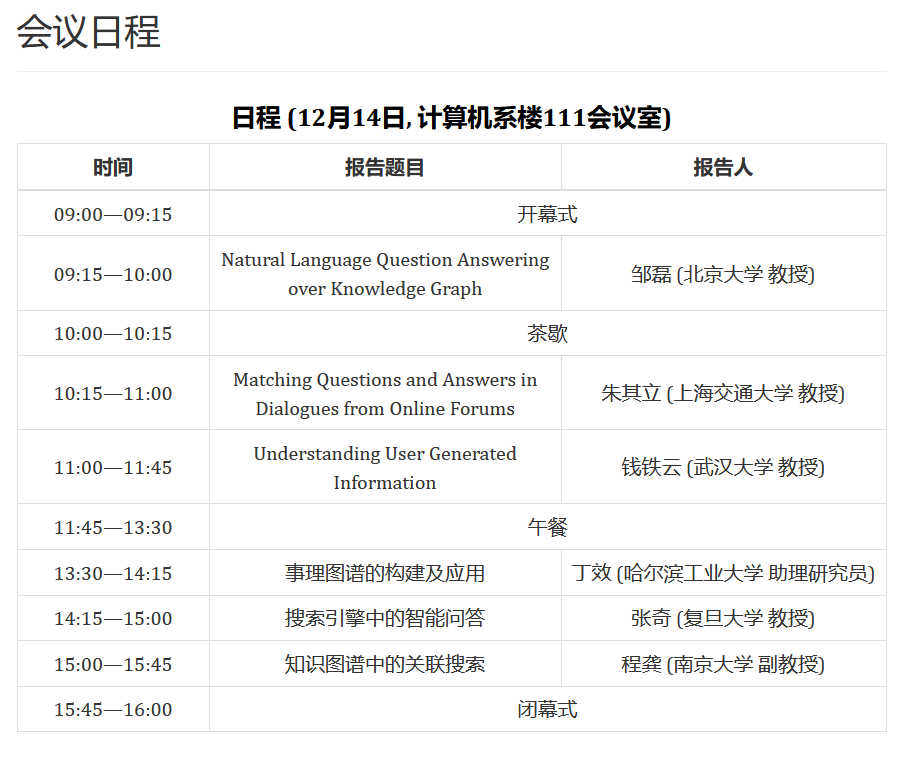
Task: Click the 知识图谱中的关联搜索 talk title
Action: coord(385,665)
